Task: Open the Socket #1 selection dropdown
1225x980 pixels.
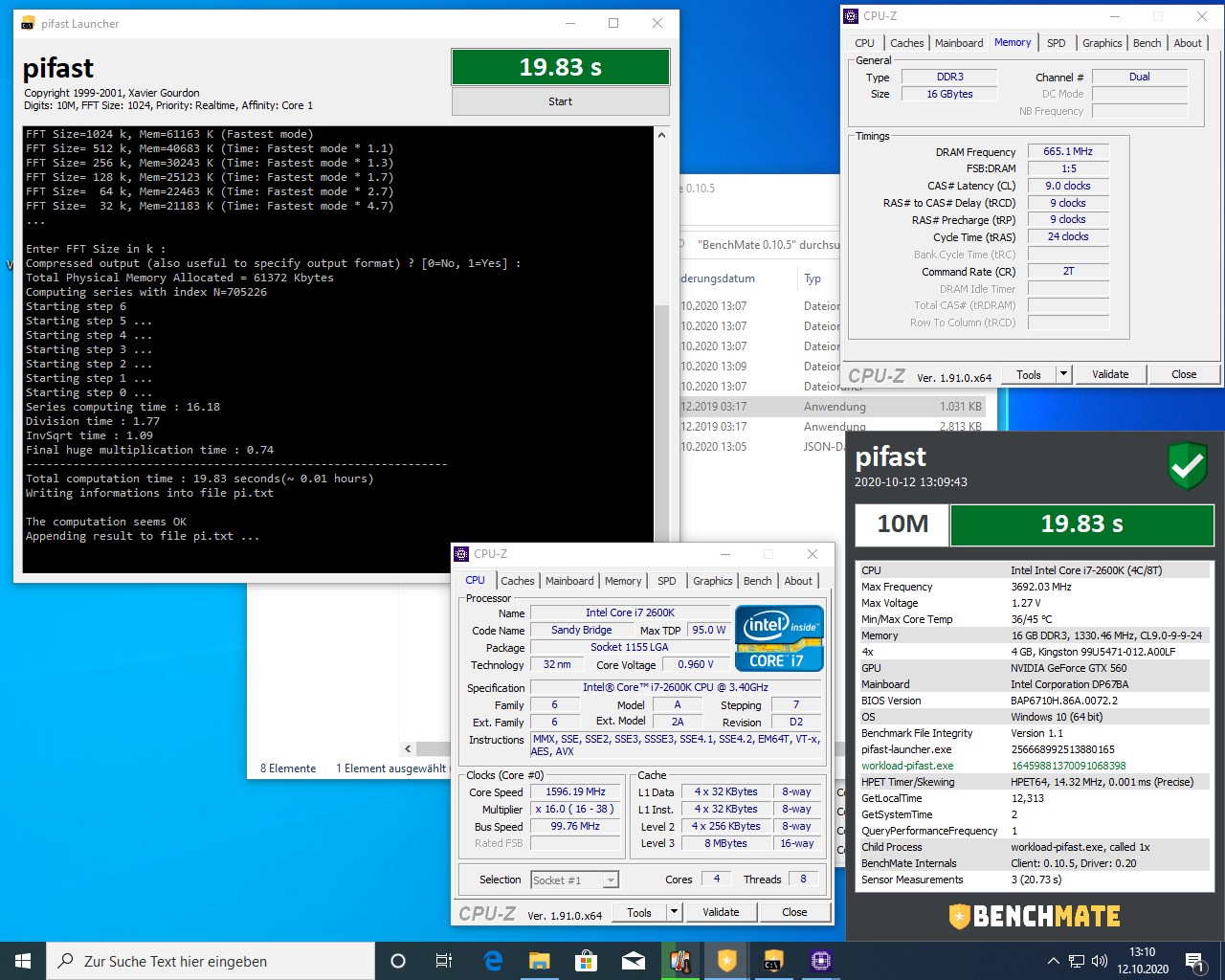Action: coord(574,880)
